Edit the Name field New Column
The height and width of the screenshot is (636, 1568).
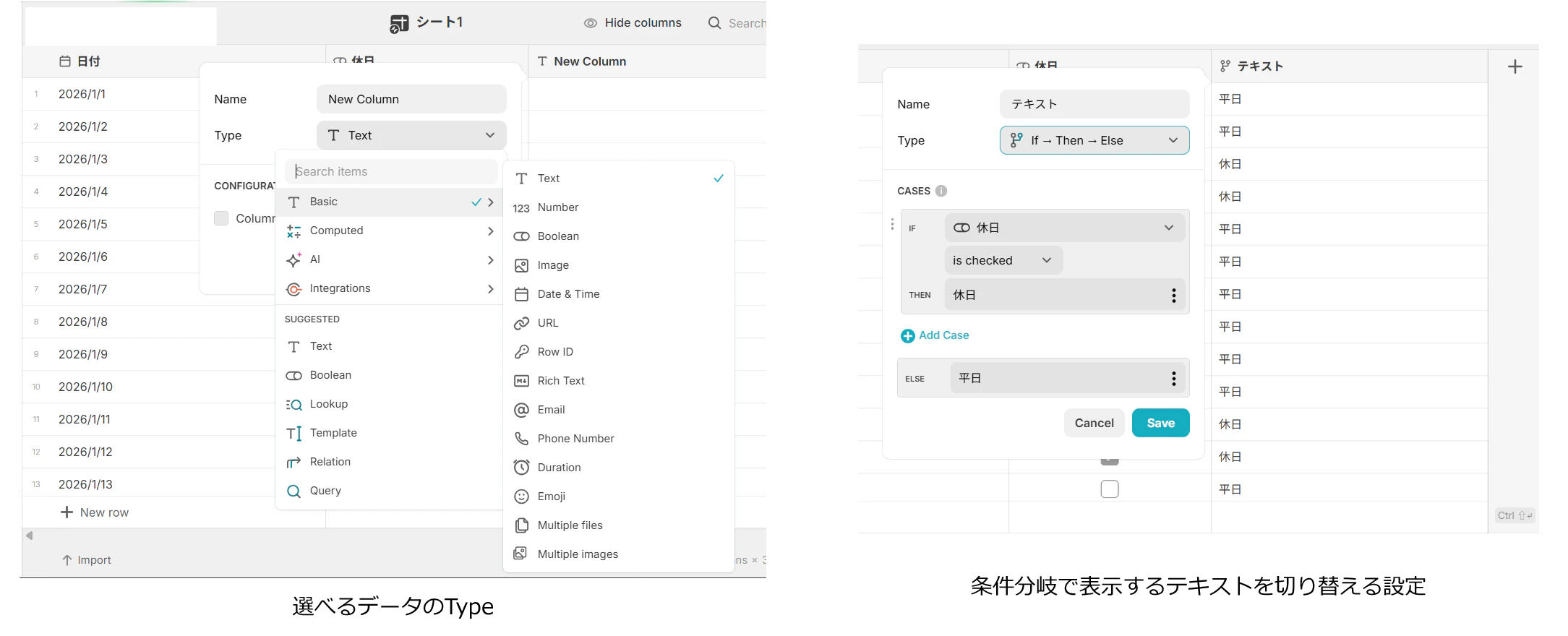(411, 99)
